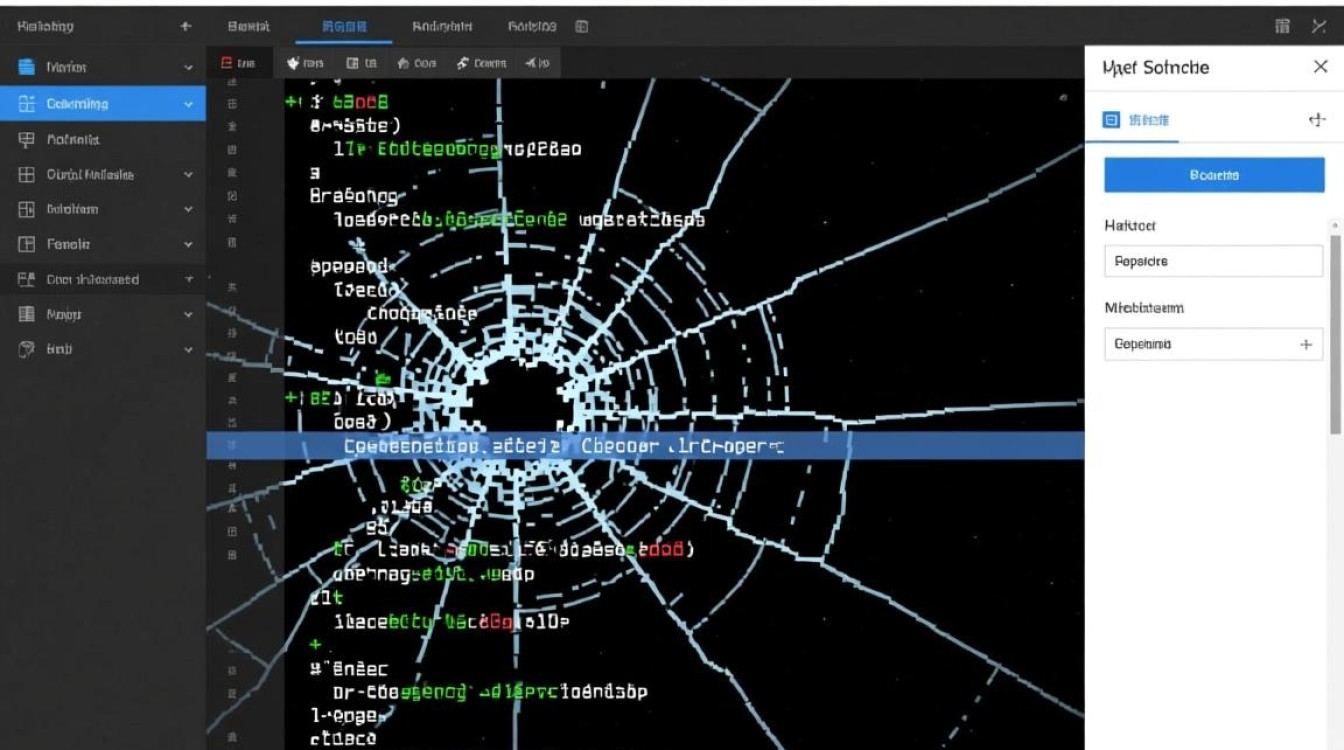1344x750 pixels.
Task: Click the plus icon in the sidebar header
Action: [185, 27]
